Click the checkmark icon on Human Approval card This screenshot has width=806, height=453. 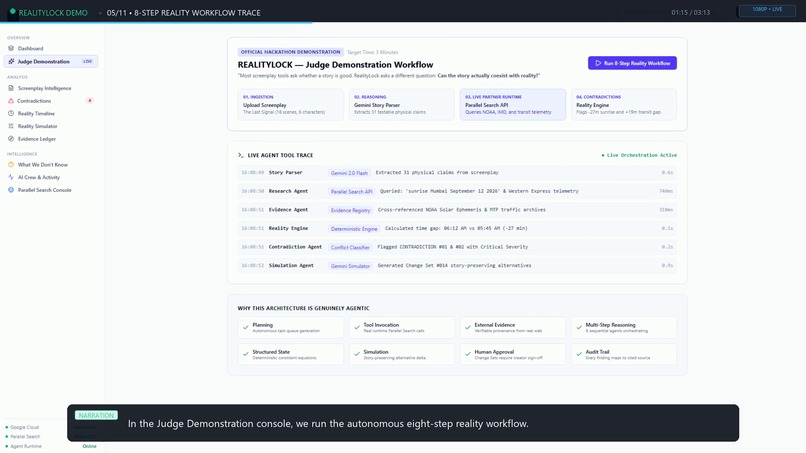pyautogui.click(x=468, y=354)
